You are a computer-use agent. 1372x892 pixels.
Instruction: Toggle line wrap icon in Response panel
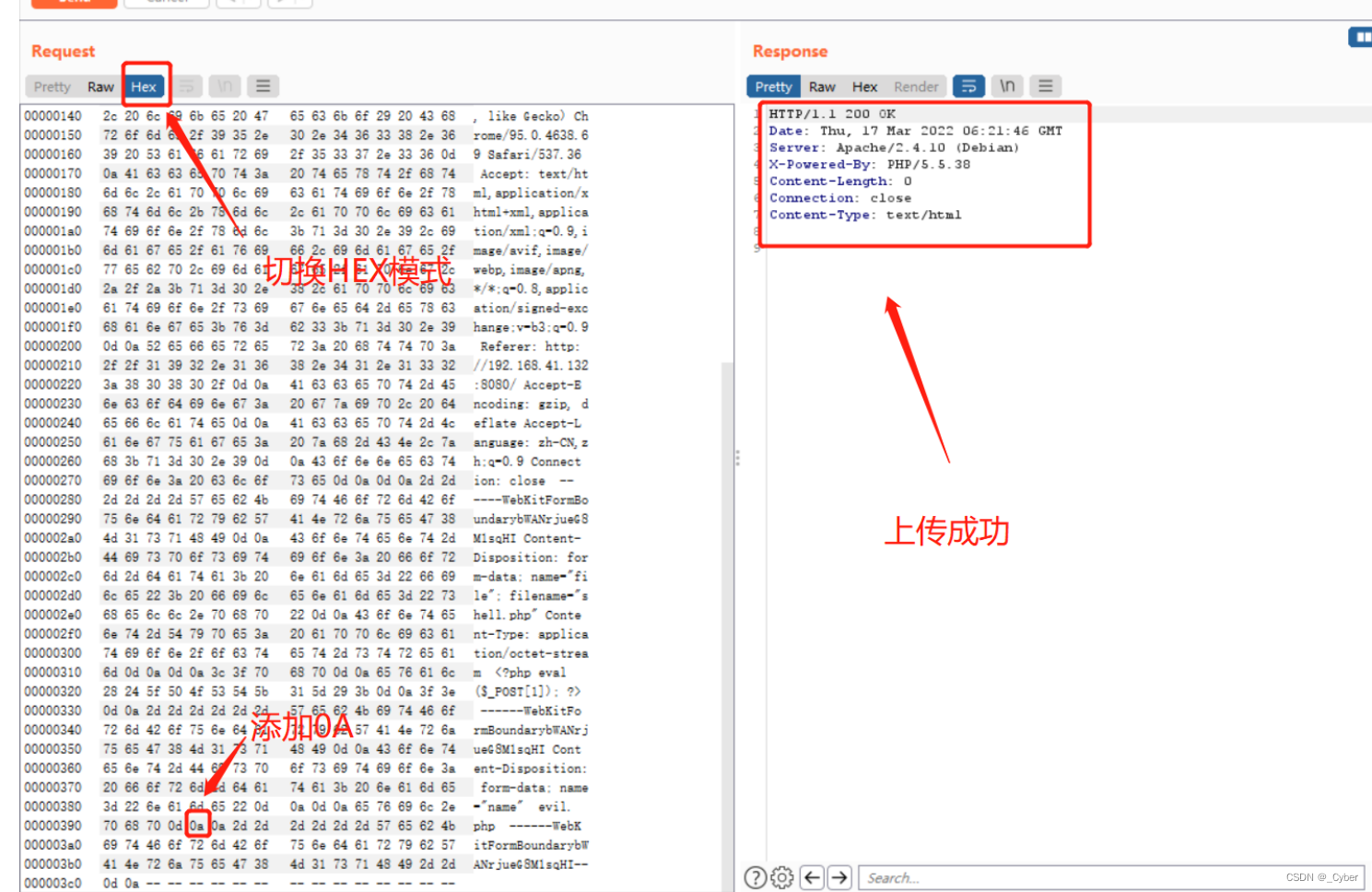click(968, 87)
